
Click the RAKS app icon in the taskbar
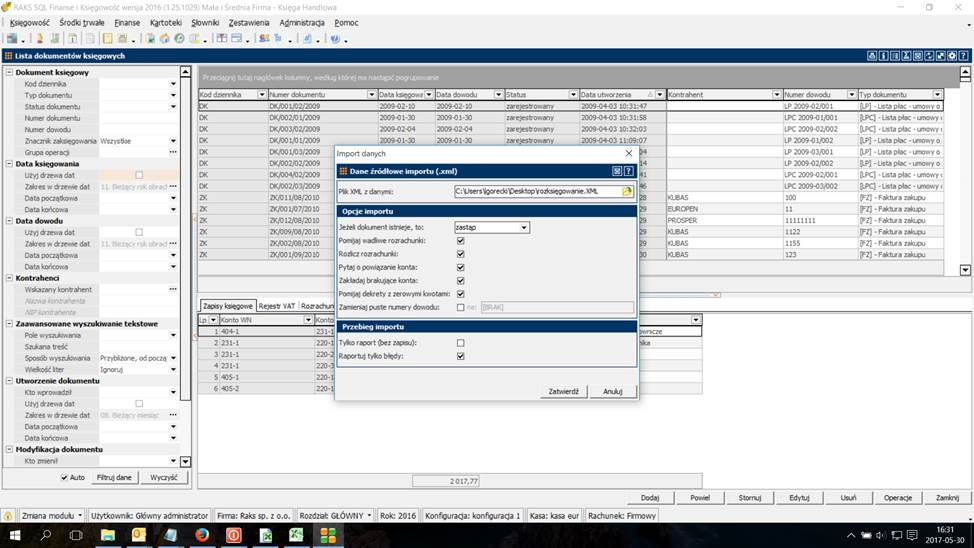pos(327,536)
